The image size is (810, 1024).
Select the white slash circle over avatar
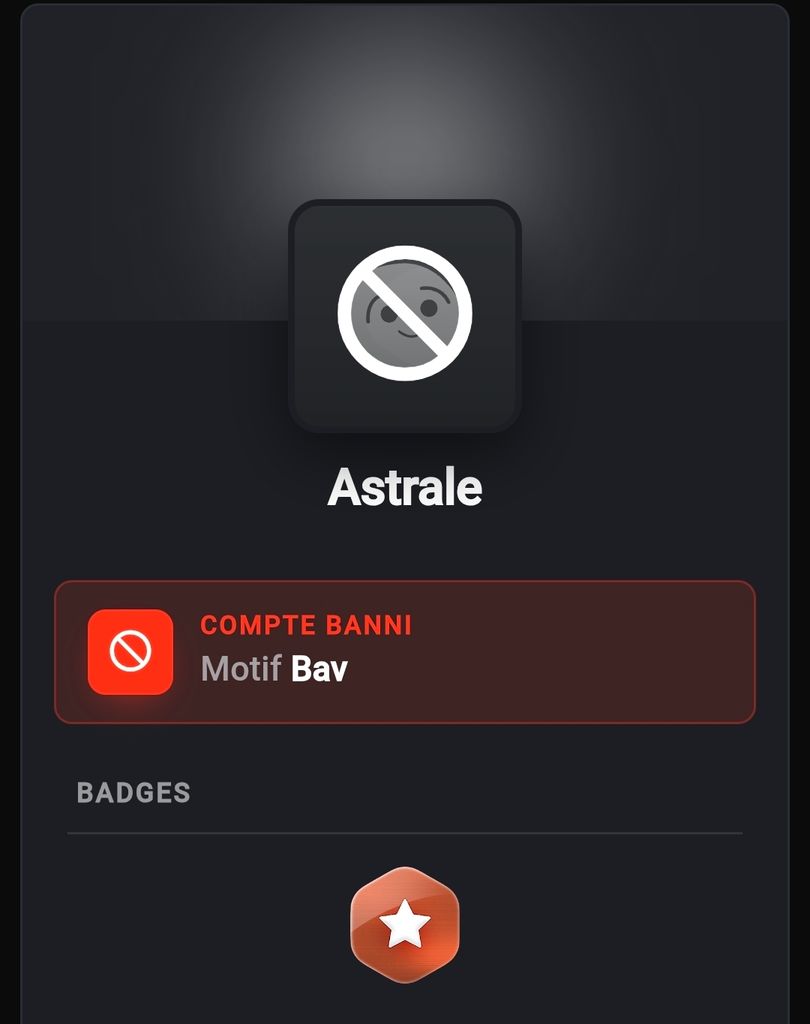click(405, 313)
